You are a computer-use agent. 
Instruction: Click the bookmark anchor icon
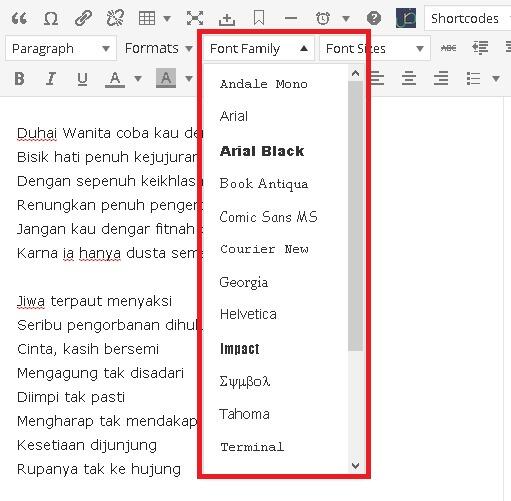(259, 18)
